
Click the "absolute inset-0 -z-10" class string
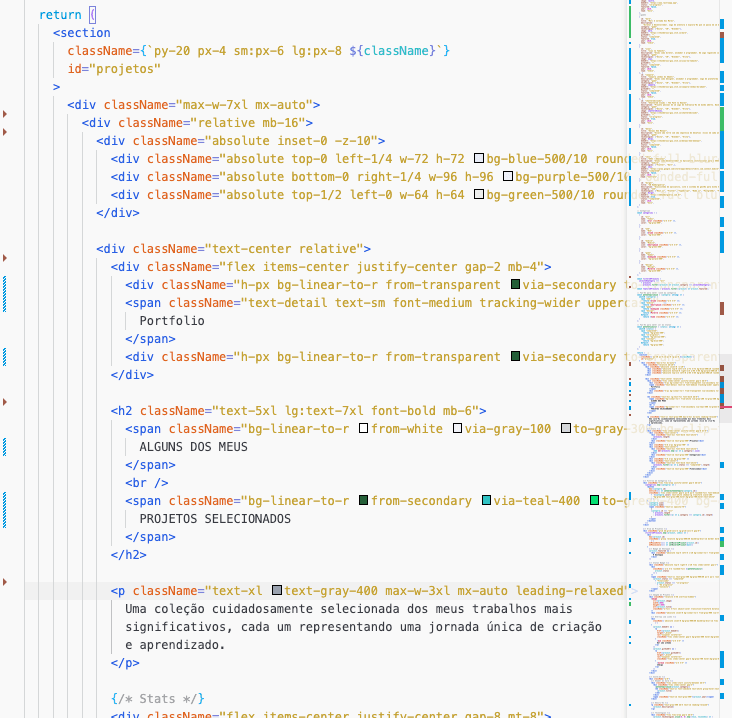(291, 141)
